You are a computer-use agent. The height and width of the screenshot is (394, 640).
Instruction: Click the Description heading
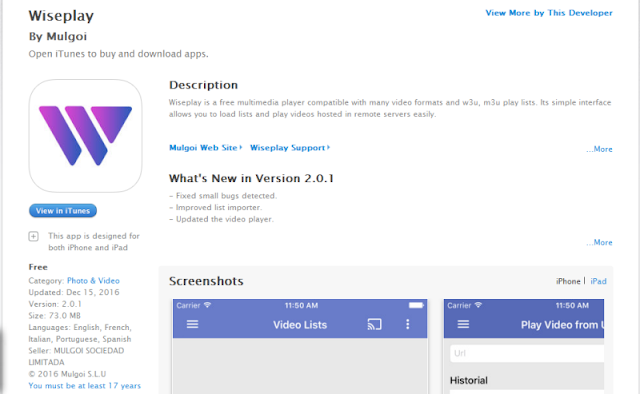[203, 85]
